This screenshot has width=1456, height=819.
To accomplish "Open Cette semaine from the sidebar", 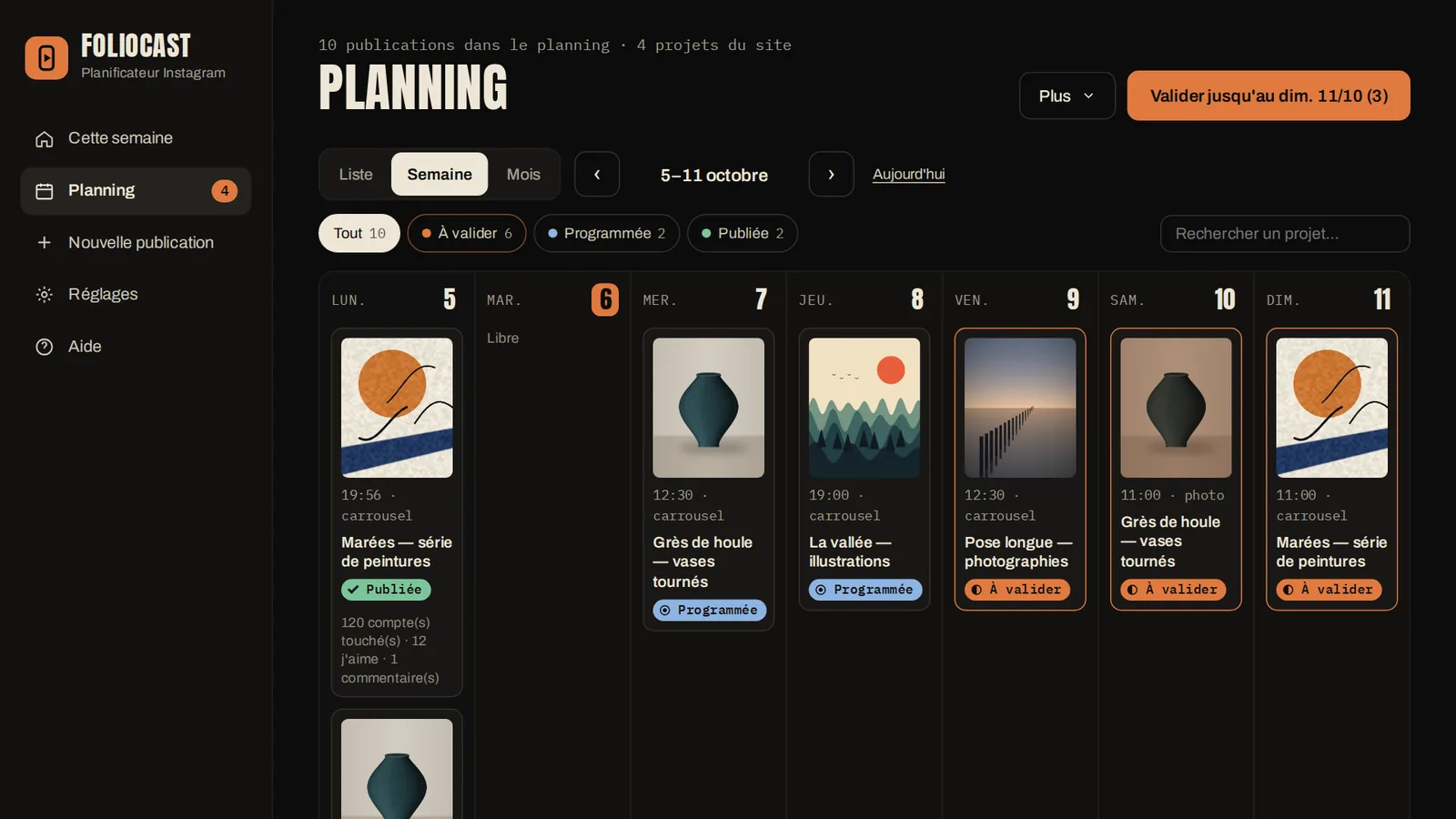I will pos(136,138).
